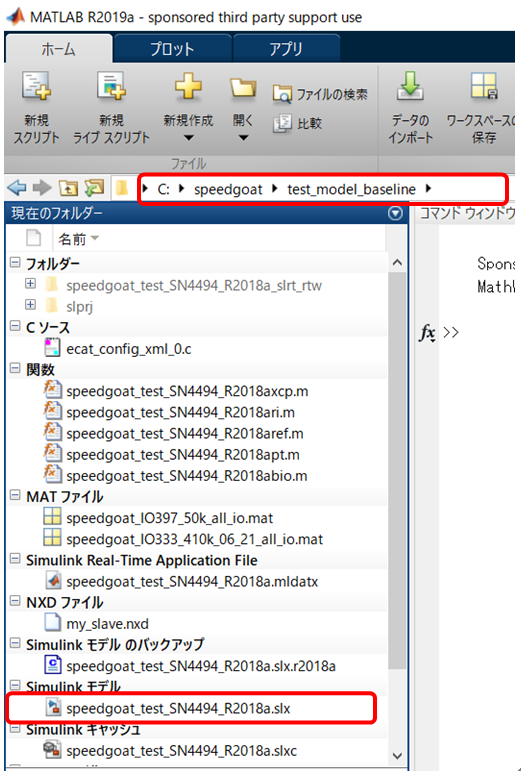Collapse the MAT ファイル group
The height and width of the screenshot is (771, 521).
(x=15, y=496)
